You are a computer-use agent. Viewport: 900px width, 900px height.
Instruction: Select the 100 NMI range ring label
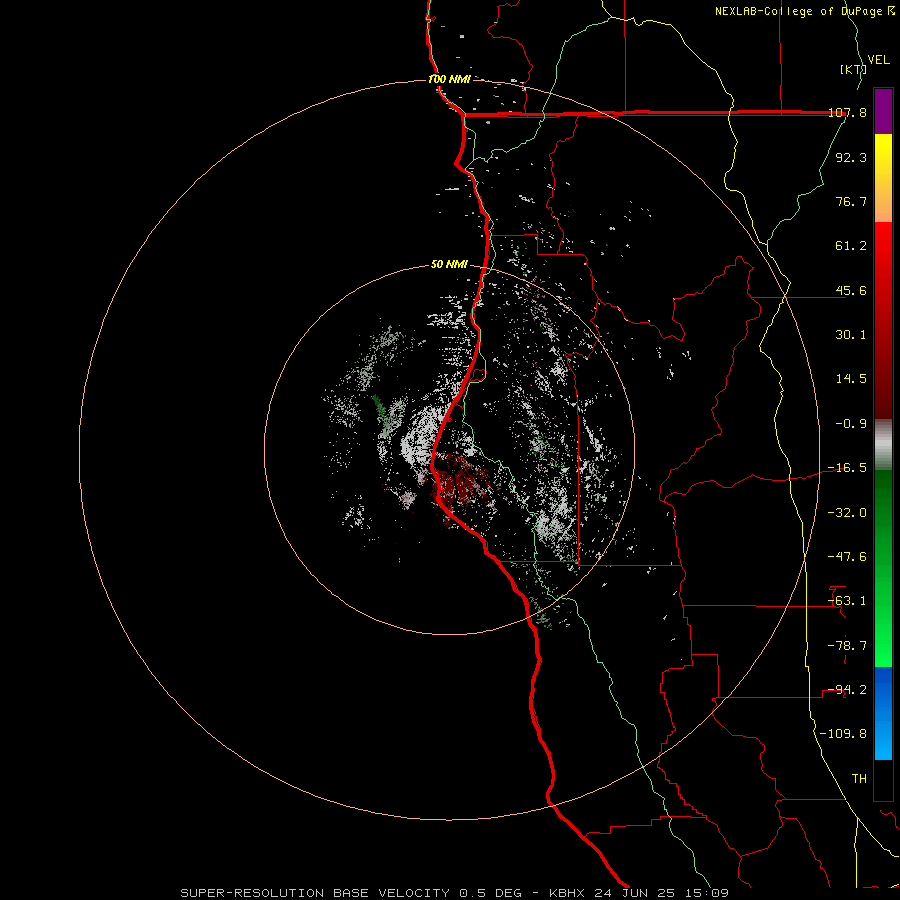click(x=449, y=79)
